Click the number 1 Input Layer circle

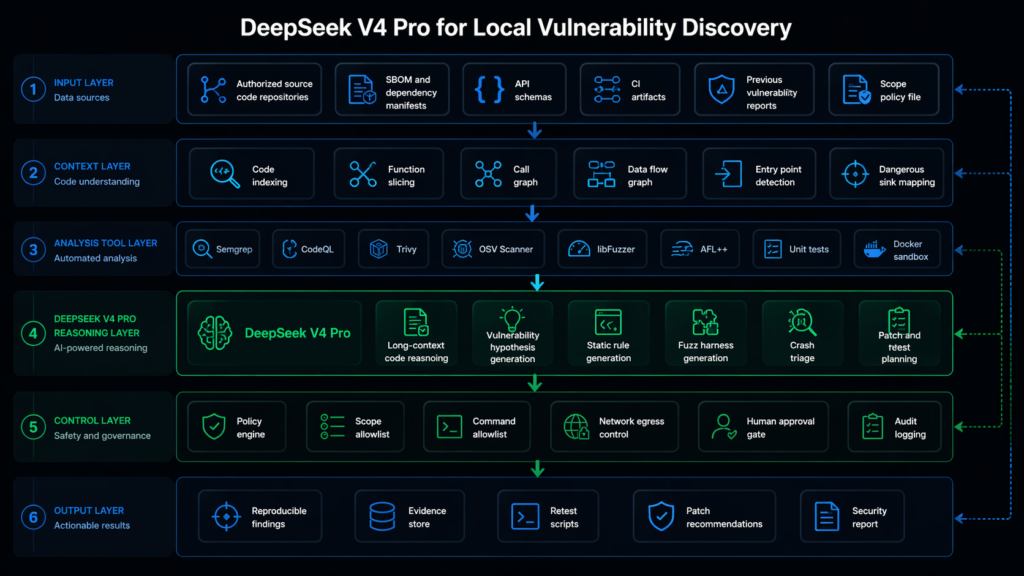(x=34, y=90)
